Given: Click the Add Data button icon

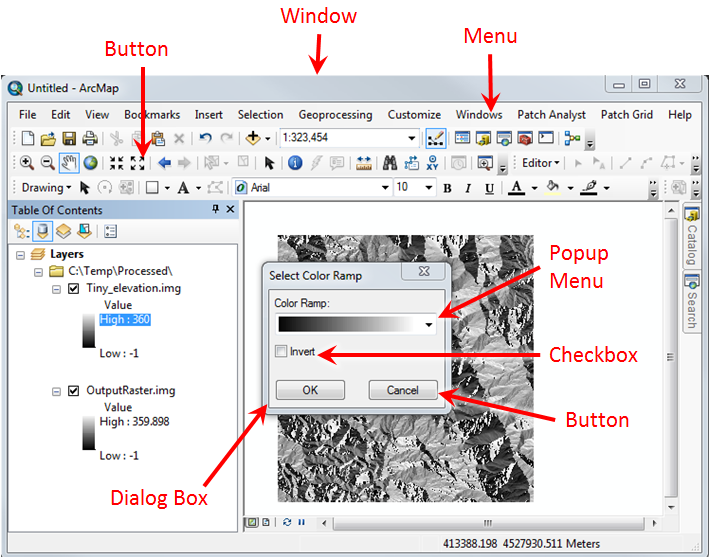Looking at the screenshot, I should pyautogui.click(x=253, y=139).
